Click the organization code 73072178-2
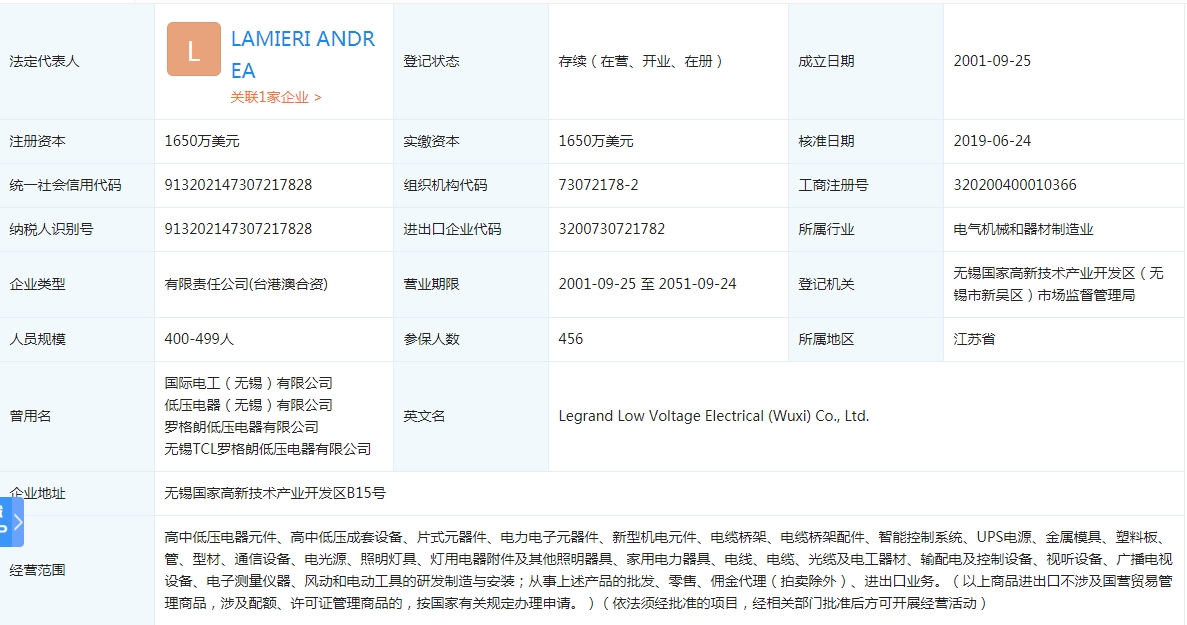The height and width of the screenshot is (625, 1187). coord(598,185)
